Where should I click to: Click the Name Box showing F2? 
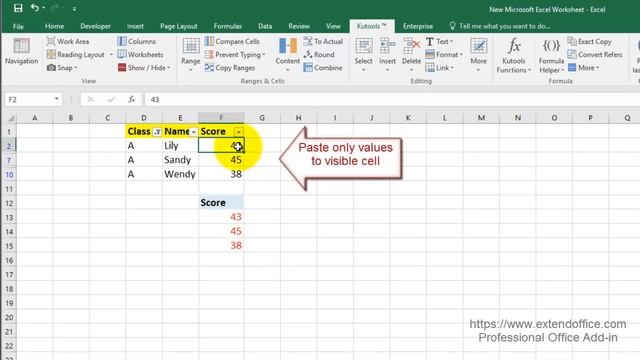click(29, 99)
